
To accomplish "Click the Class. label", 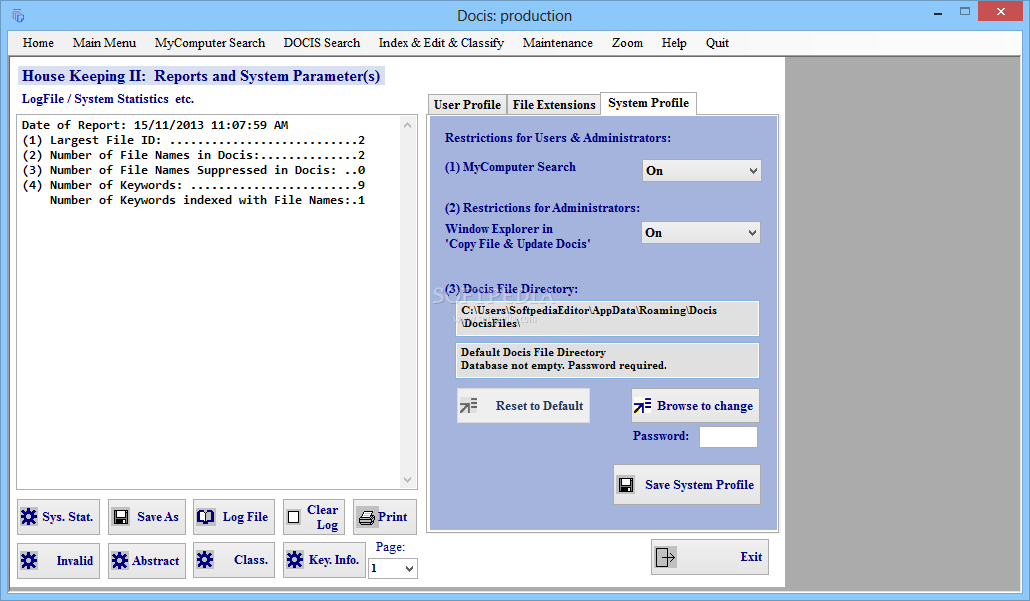I will click(x=251, y=560).
